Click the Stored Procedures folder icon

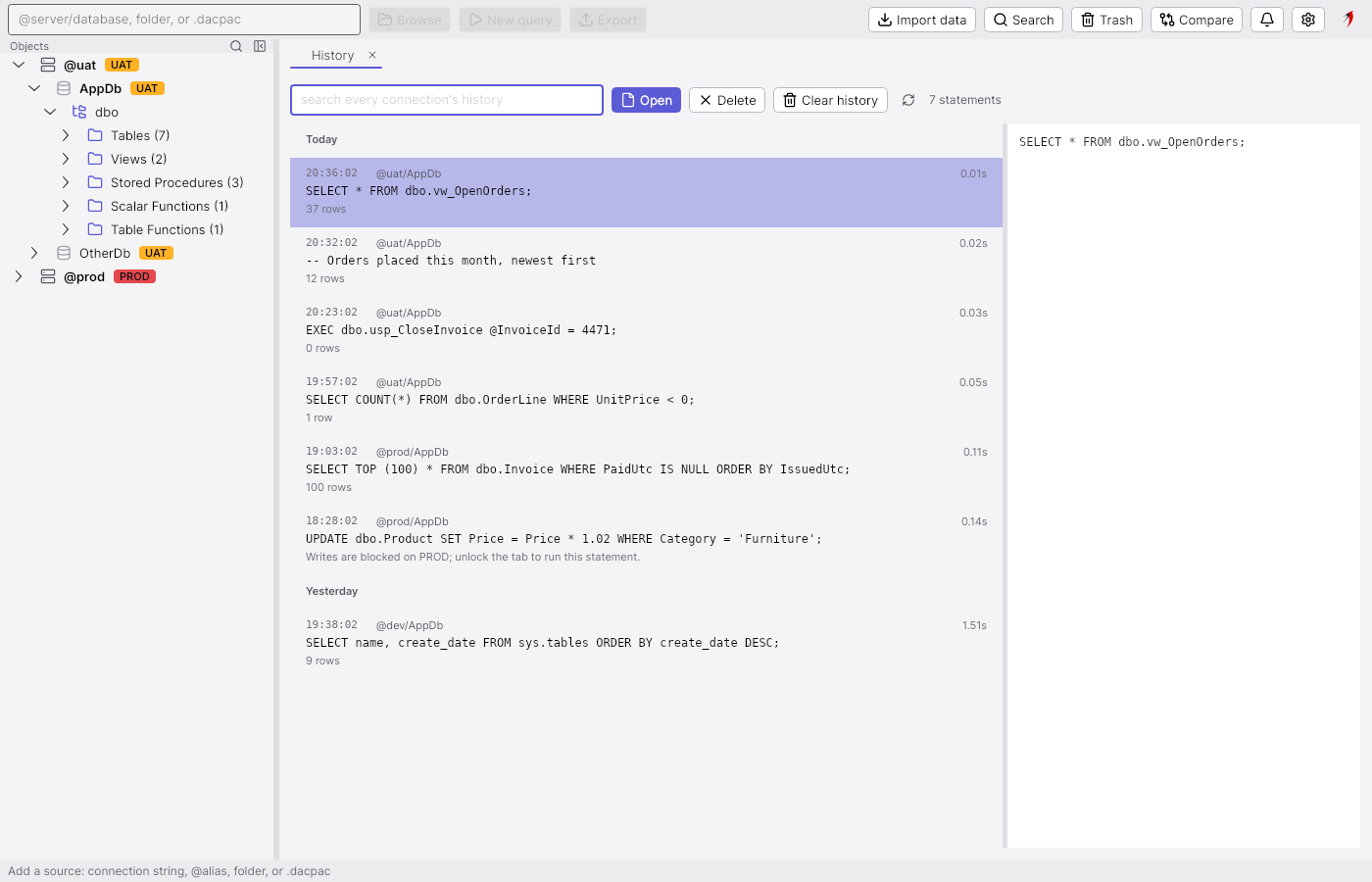pos(95,182)
